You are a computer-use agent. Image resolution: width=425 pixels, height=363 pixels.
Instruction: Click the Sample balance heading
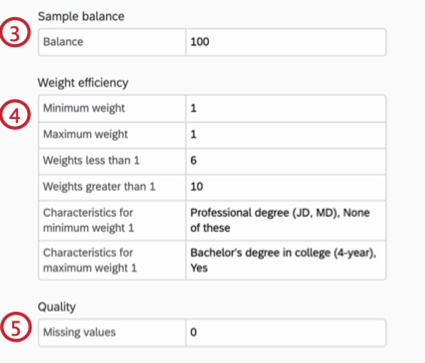pos(81,16)
